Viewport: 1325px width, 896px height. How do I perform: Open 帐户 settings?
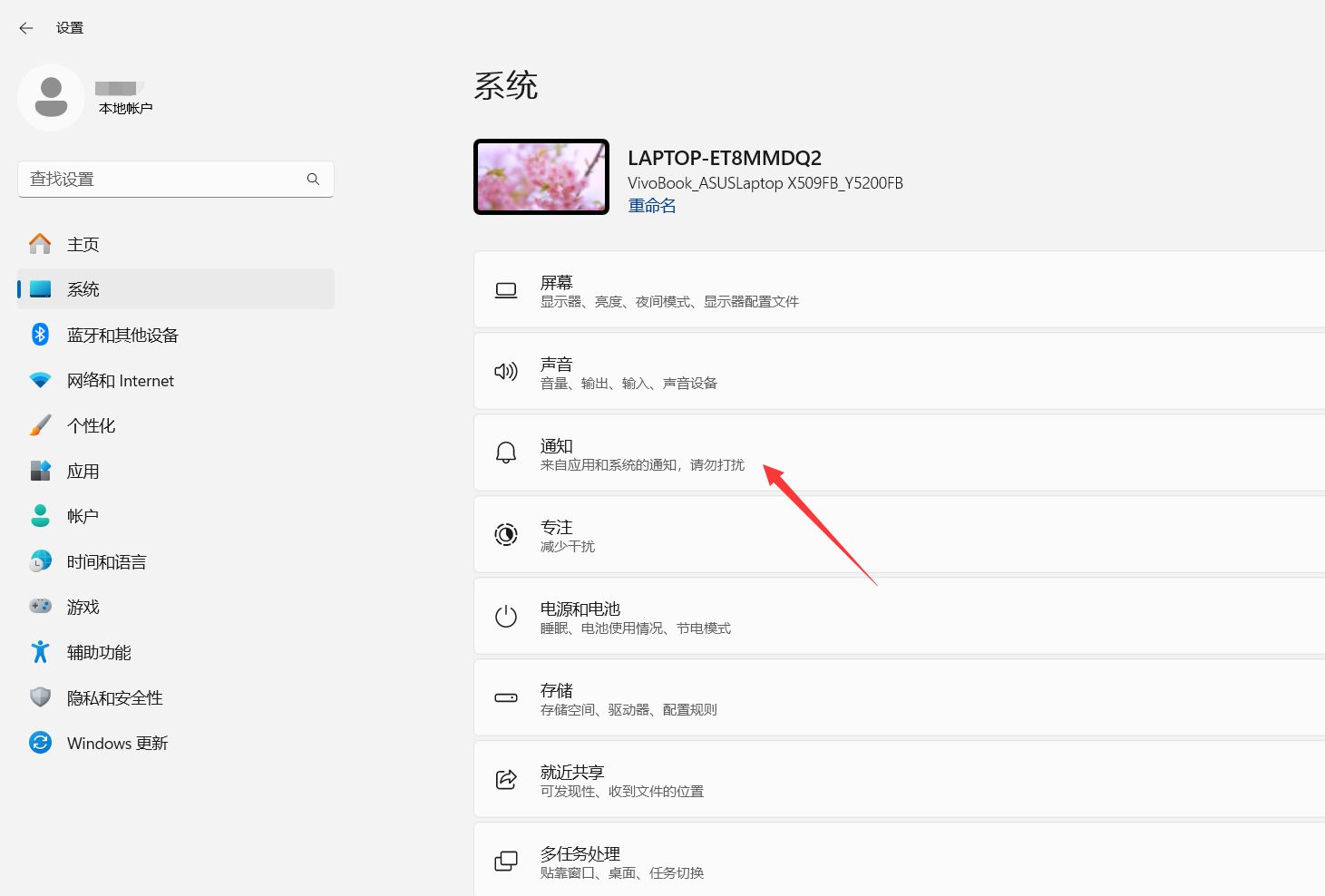[x=176, y=516]
